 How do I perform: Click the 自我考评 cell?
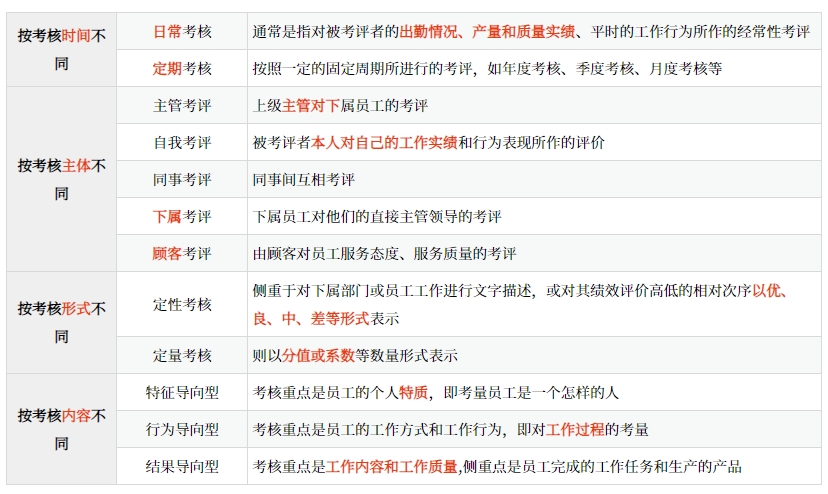point(182,143)
